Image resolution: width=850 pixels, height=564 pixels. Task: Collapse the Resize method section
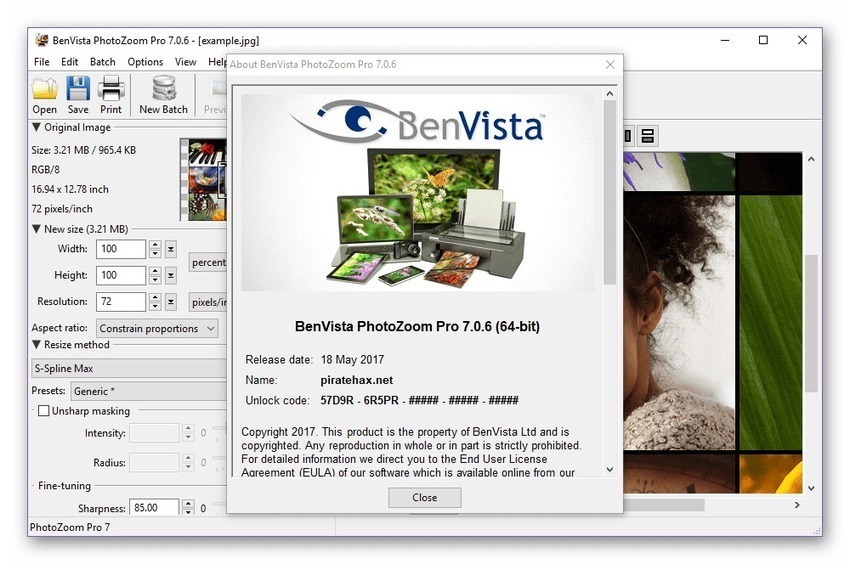[x=37, y=345]
